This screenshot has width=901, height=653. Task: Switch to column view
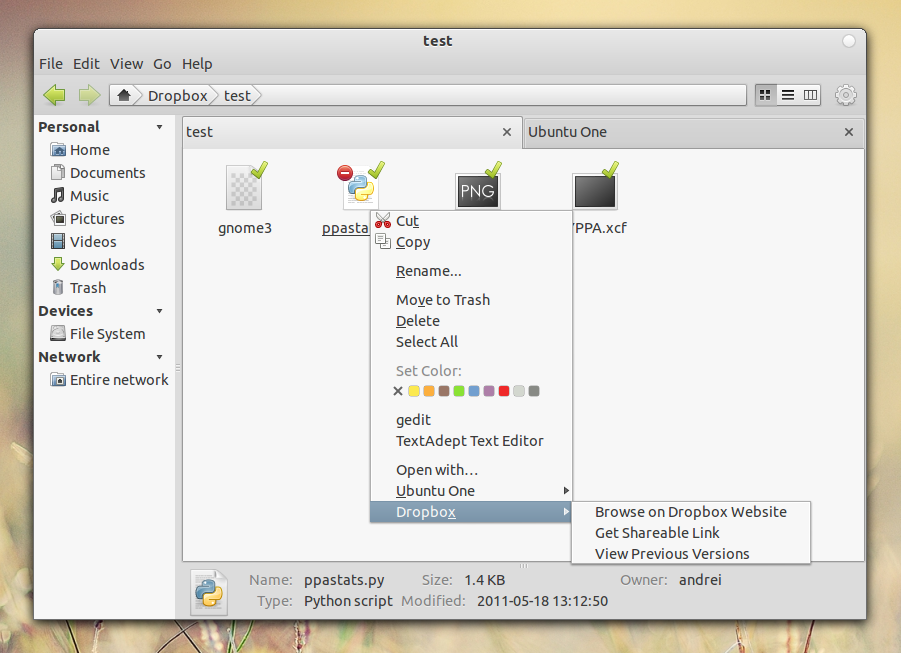point(810,95)
